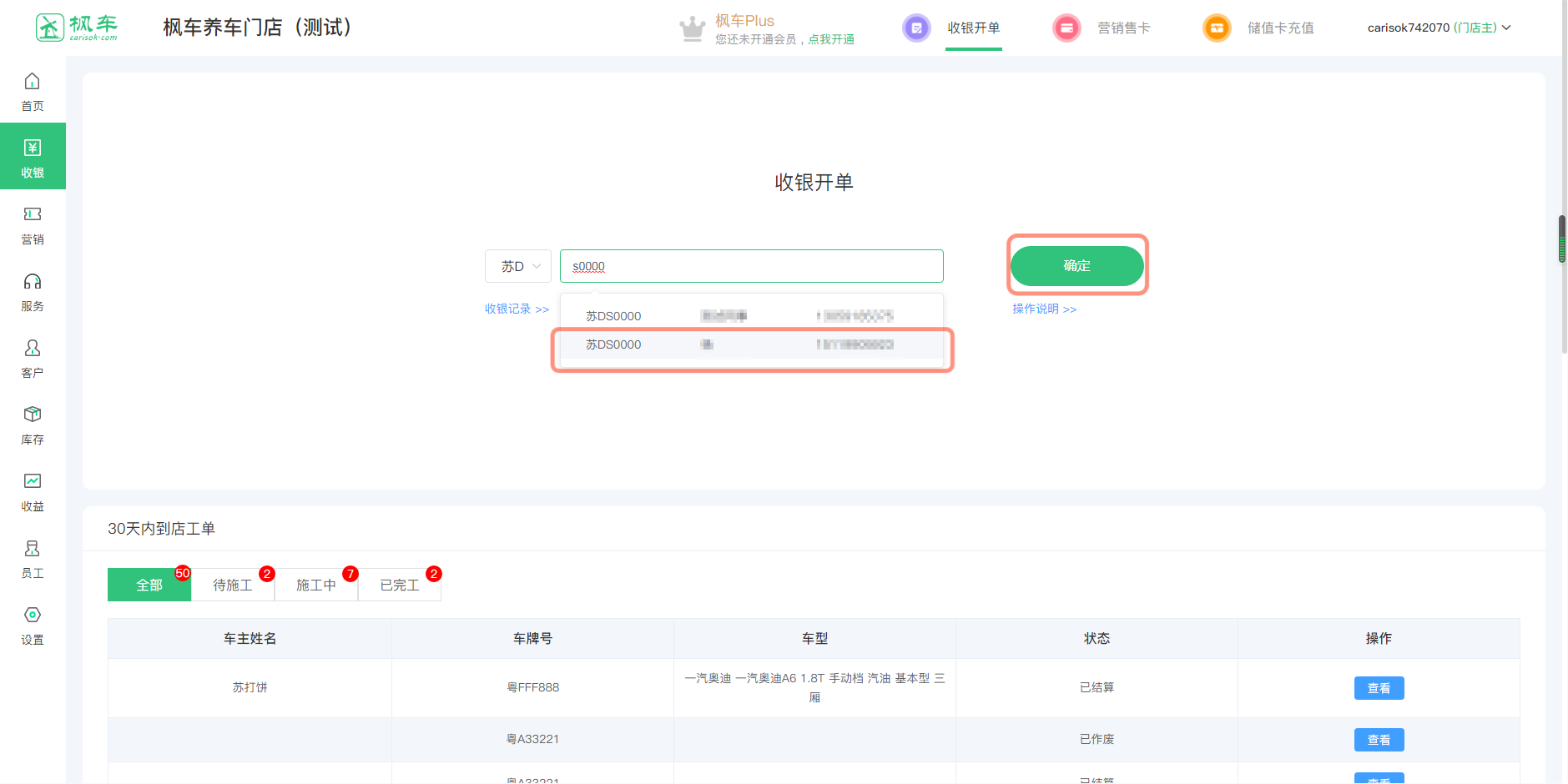Open the 收银记录 link
This screenshot has height=784, width=1568.
(x=517, y=309)
